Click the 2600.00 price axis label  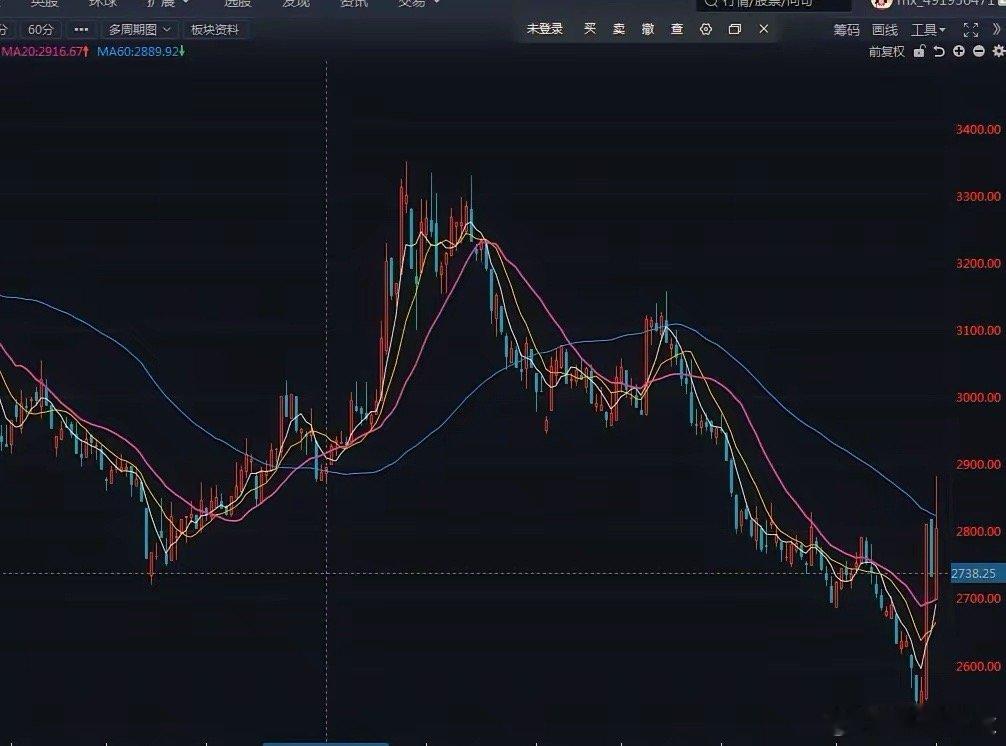pyautogui.click(x=978, y=666)
